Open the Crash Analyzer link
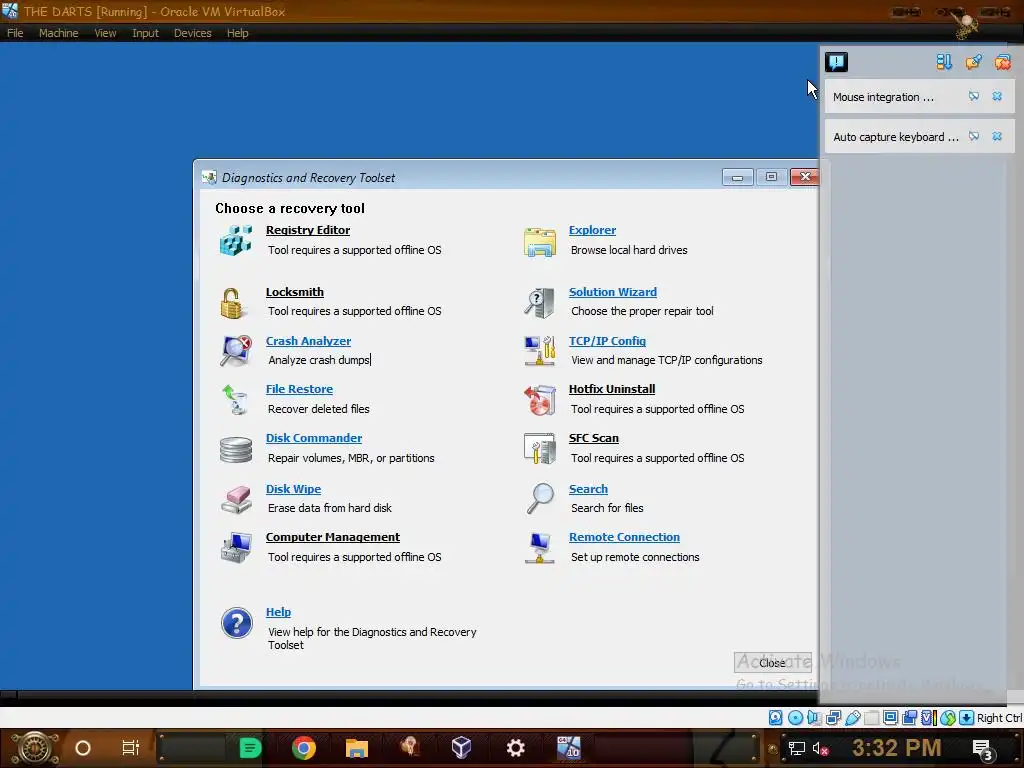Image resolution: width=1024 pixels, height=768 pixels. pyautogui.click(x=308, y=341)
